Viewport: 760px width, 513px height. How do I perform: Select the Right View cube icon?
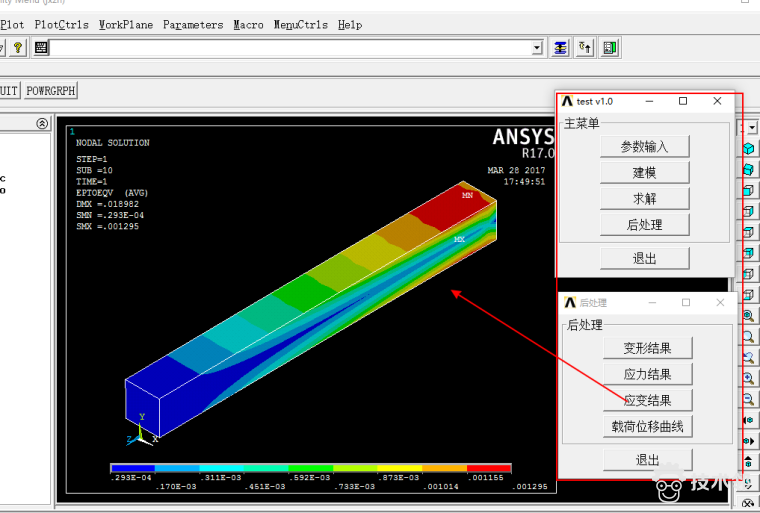click(748, 211)
